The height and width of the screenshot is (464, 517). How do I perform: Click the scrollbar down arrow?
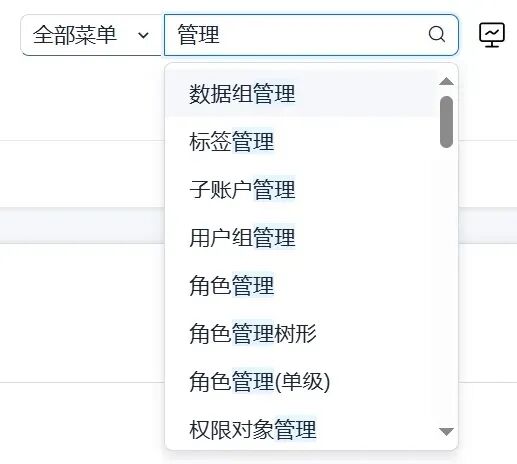(x=446, y=432)
